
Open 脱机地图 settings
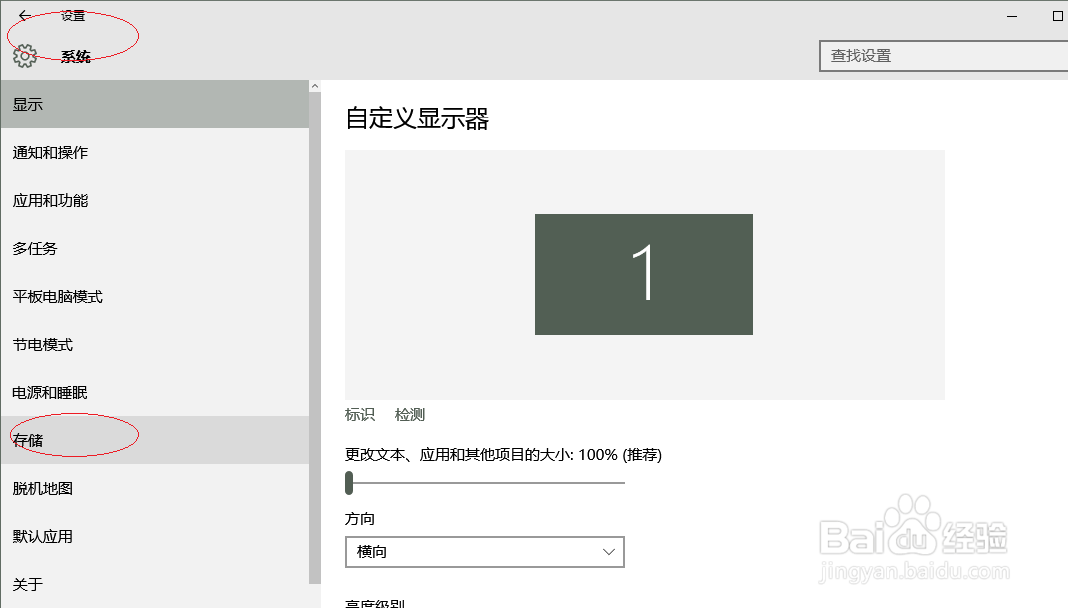(x=155, y=488)
